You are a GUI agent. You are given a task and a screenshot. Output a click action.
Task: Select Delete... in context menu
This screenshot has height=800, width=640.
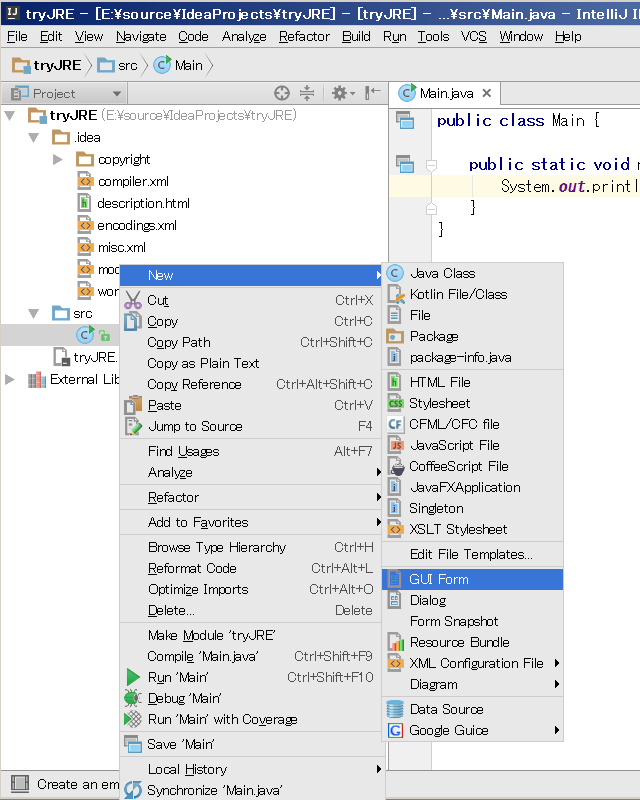click(x=252, y=610)
